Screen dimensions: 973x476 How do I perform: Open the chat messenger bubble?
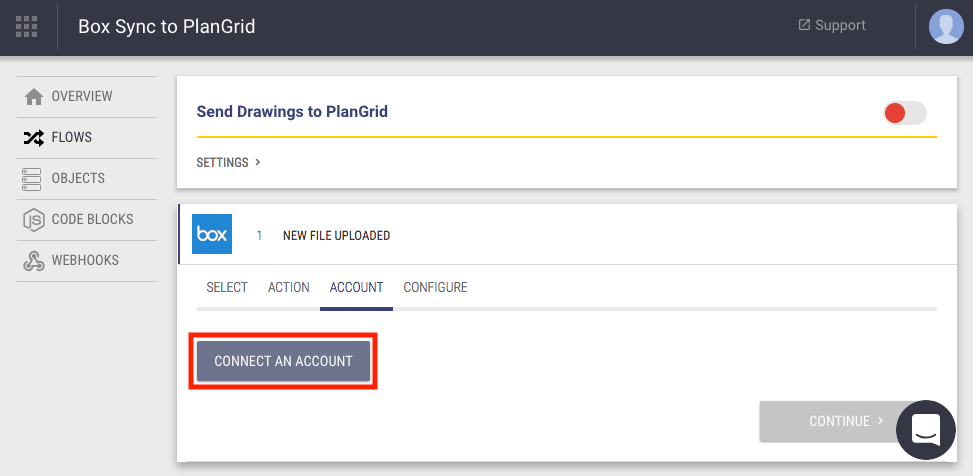click(x=927, y=431)
